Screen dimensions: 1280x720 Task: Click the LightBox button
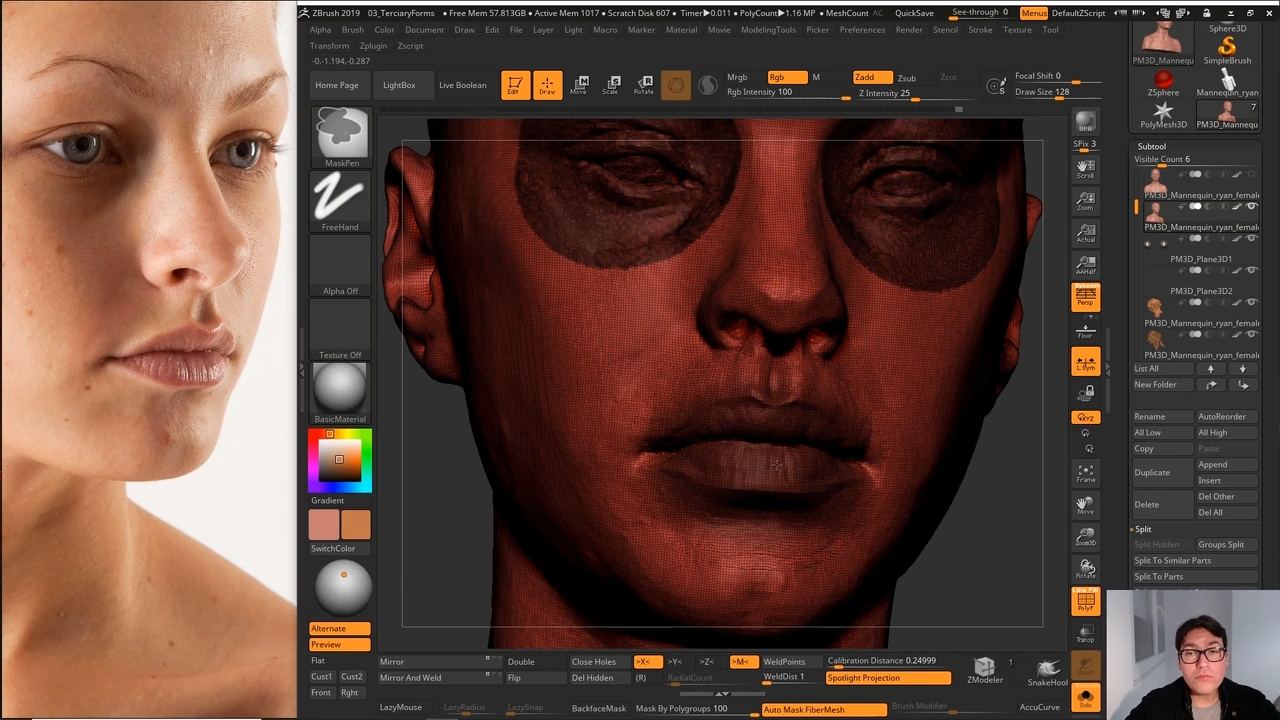tap(398, 85)
